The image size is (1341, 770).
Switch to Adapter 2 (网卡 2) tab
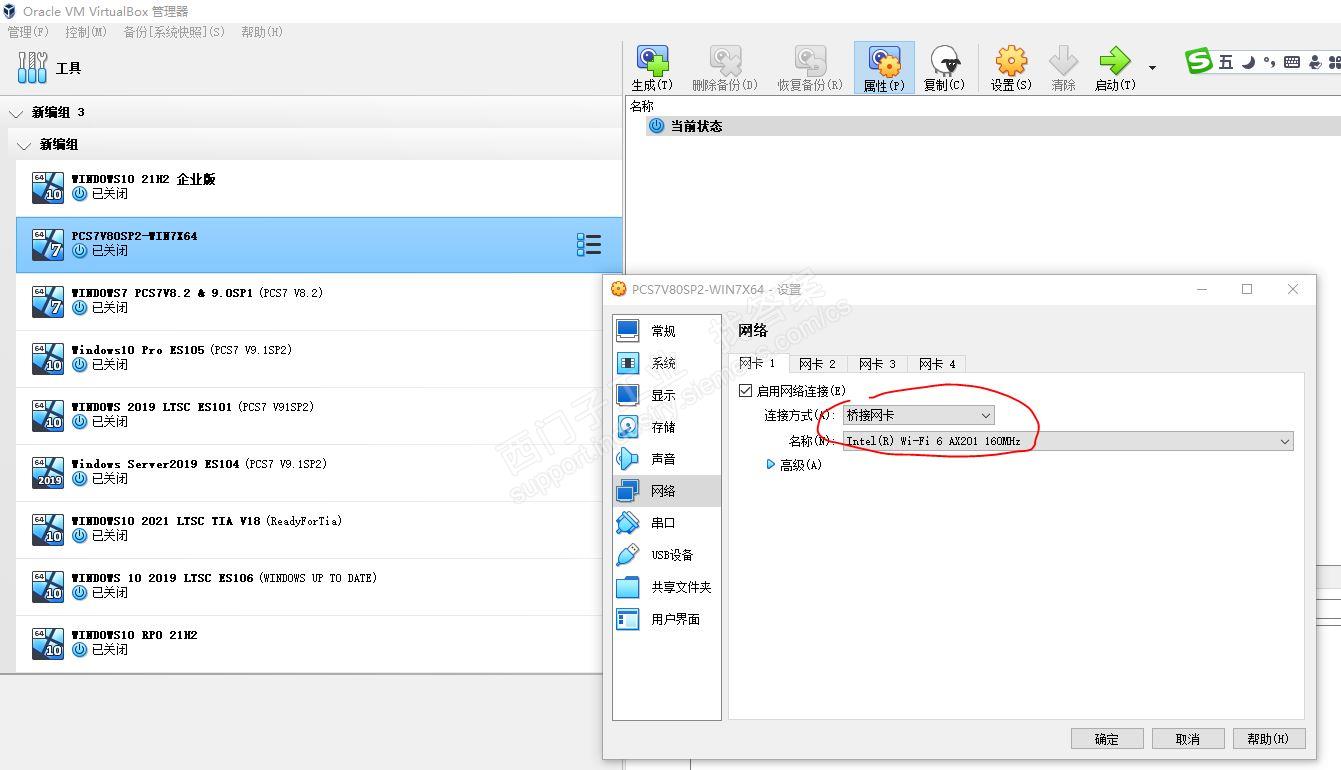click(x=817, y=364)
